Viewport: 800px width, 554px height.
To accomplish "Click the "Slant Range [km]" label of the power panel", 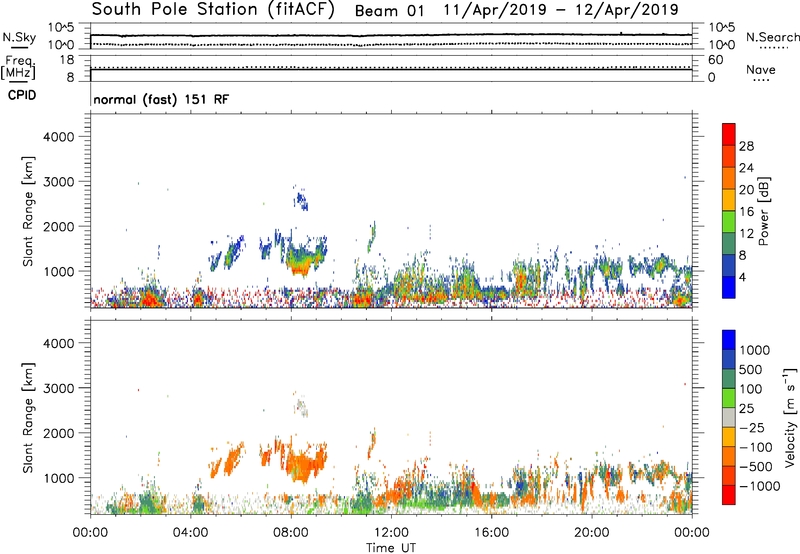I will pyautogui.click(x=28, y=211).
